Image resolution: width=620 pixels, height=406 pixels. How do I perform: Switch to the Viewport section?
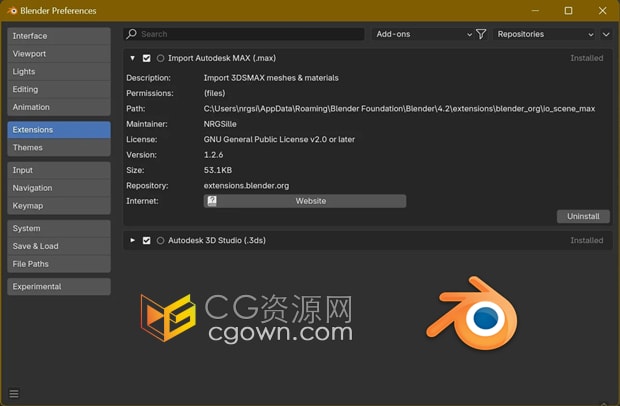point(59,54)
